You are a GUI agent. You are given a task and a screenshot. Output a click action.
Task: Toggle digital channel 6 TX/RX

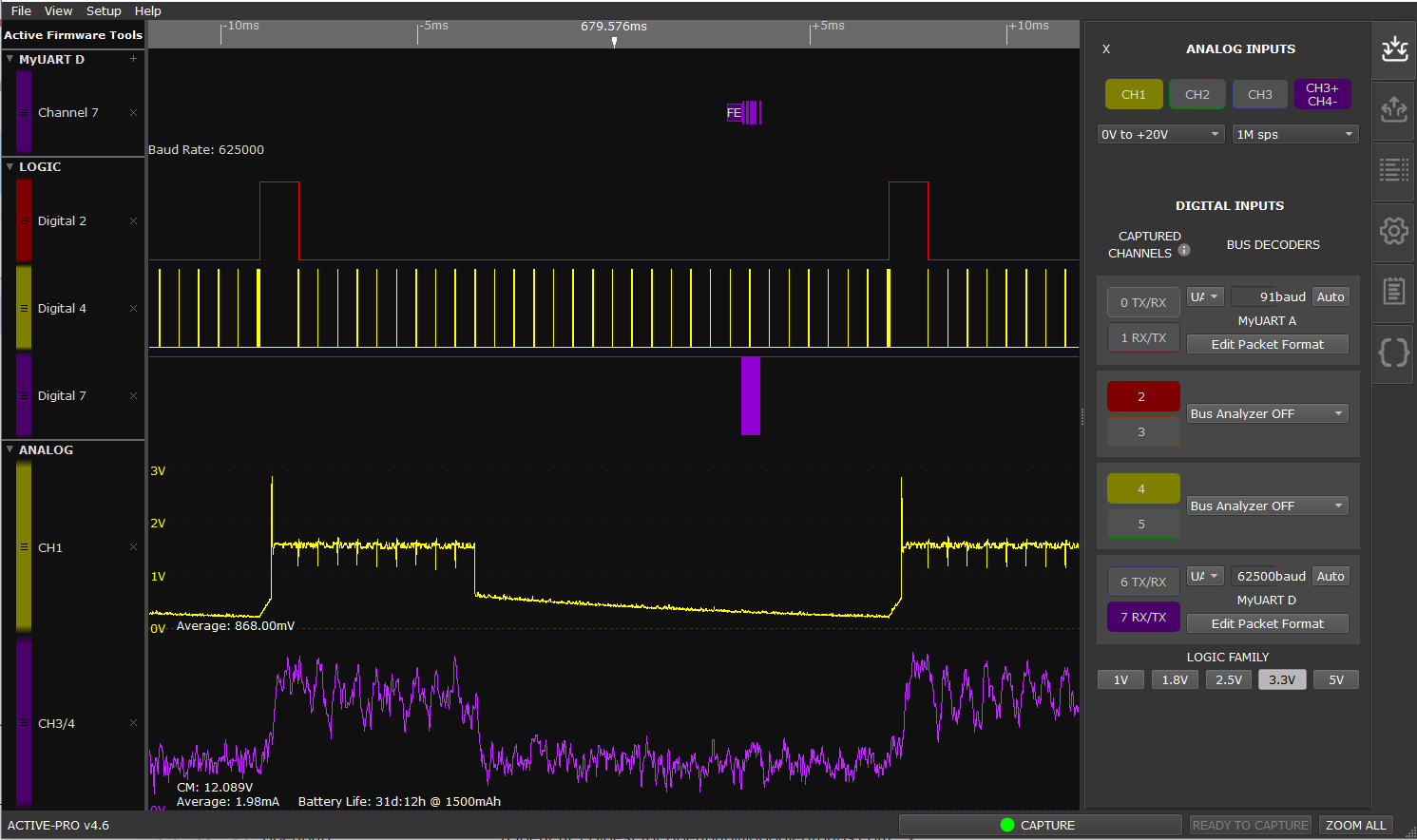(x=1143, y=582)
